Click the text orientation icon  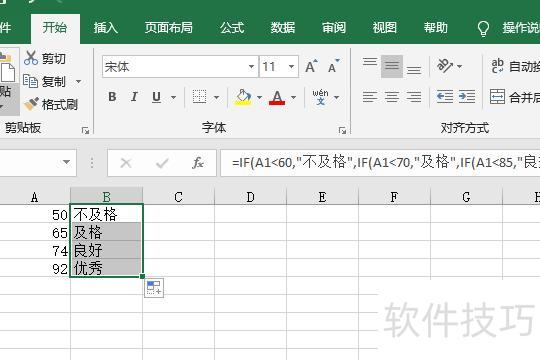445,65
